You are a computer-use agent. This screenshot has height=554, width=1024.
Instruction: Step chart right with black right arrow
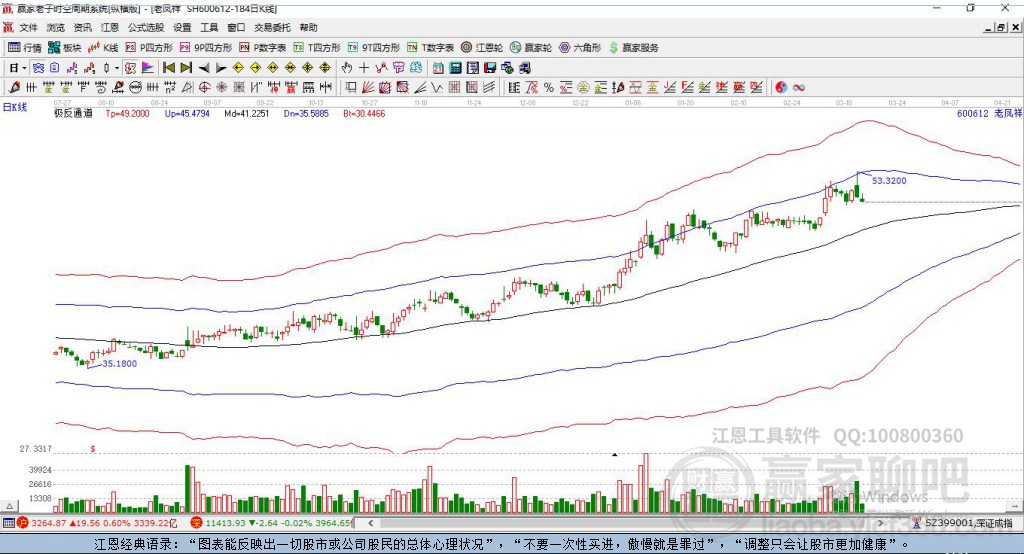[221, 68]
